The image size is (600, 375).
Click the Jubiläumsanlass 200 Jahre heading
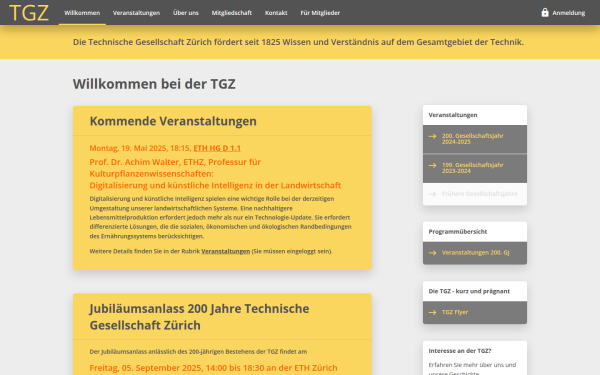pos(199,317)
